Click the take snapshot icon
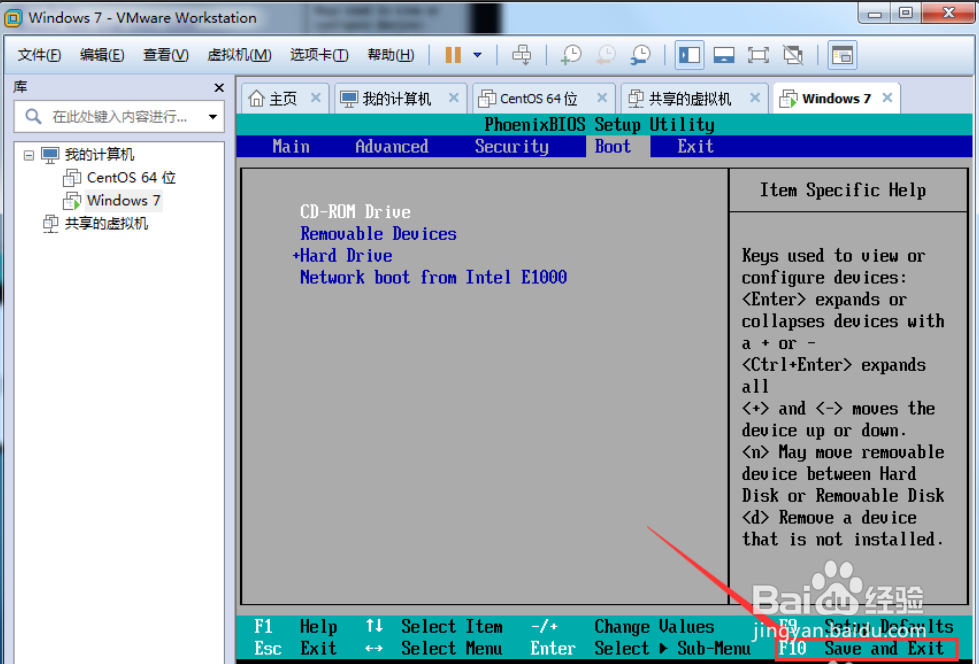This screenshot has height=664, width=979. pos(571,55)
